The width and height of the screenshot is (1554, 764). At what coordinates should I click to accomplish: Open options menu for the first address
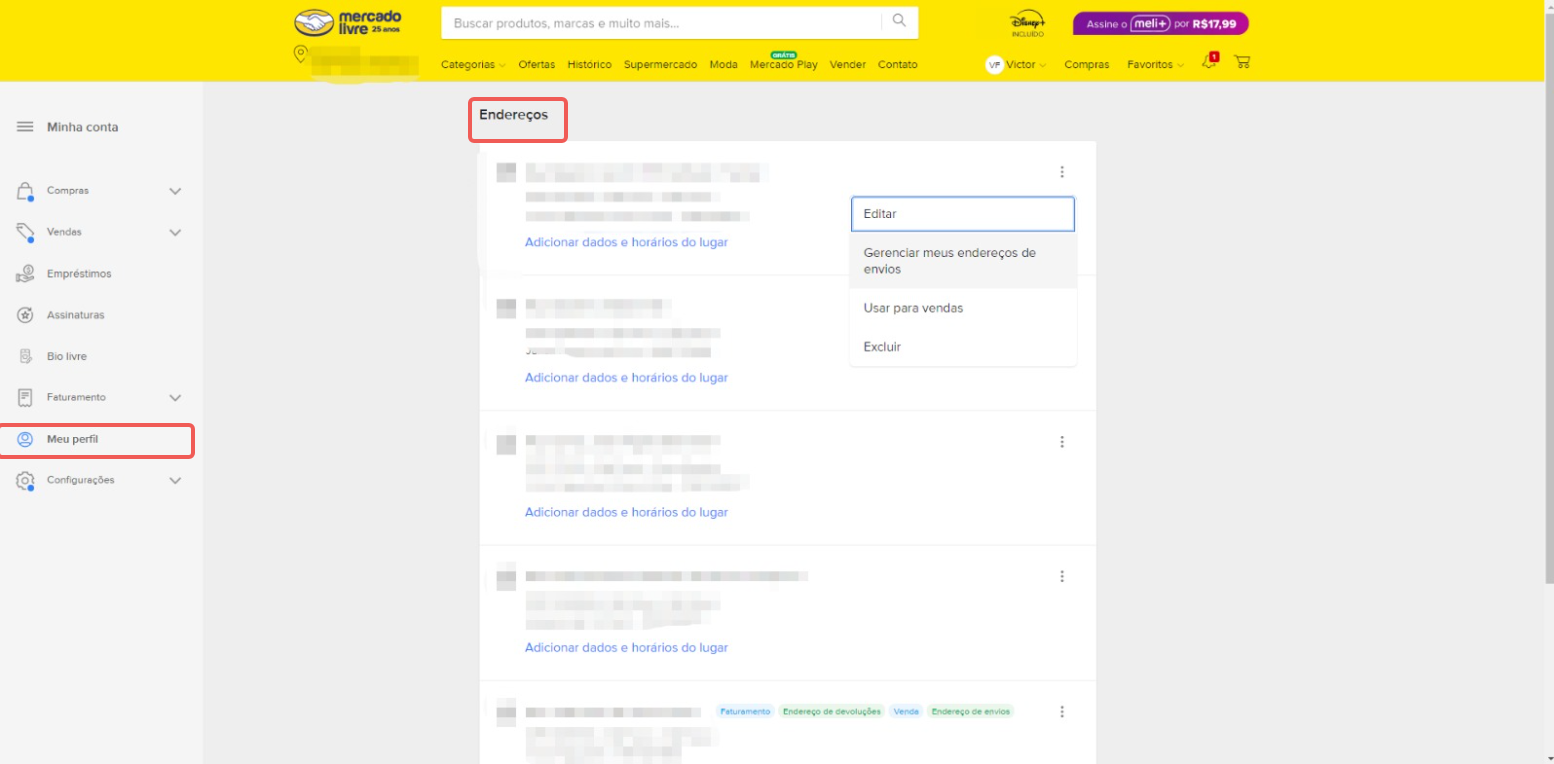point(1062,172)
